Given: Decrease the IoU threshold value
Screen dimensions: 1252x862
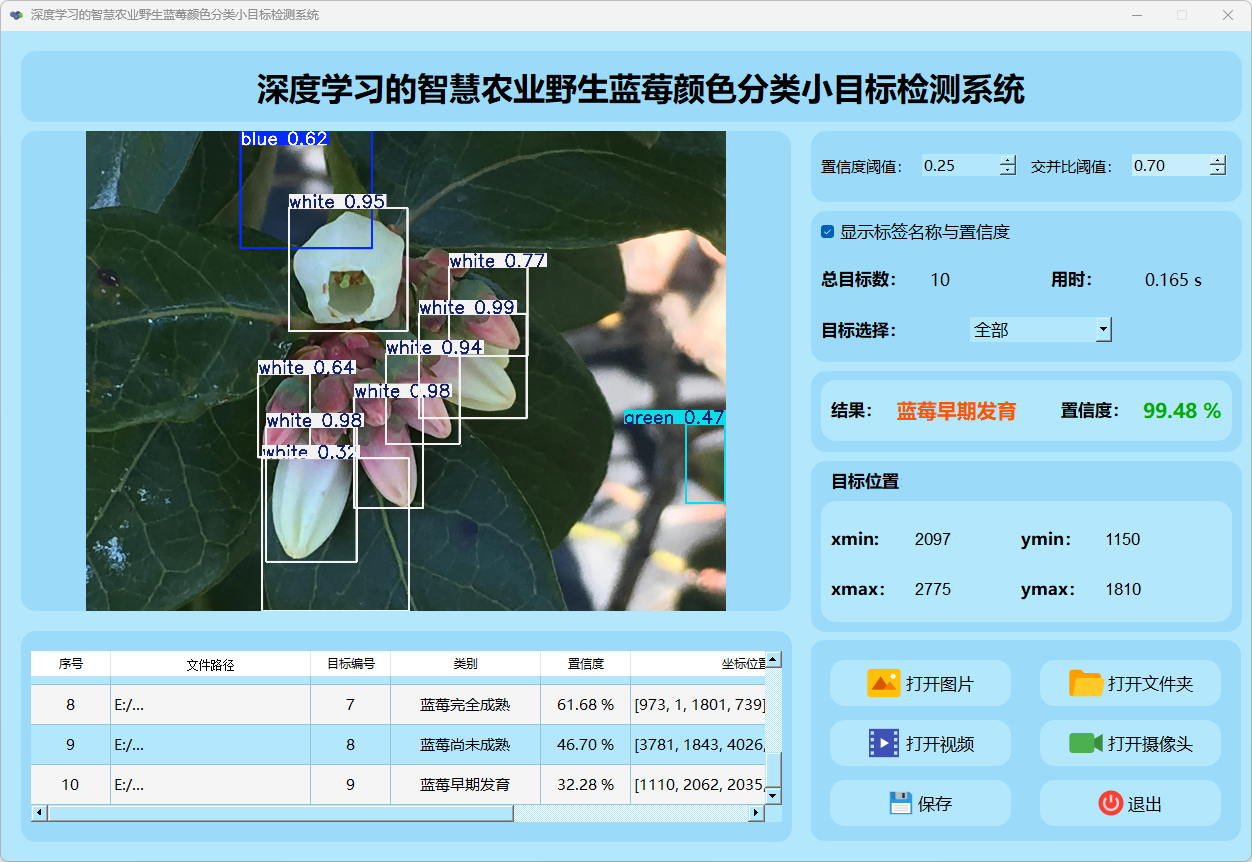Looking at the screenshot, I should point(1217,171).
